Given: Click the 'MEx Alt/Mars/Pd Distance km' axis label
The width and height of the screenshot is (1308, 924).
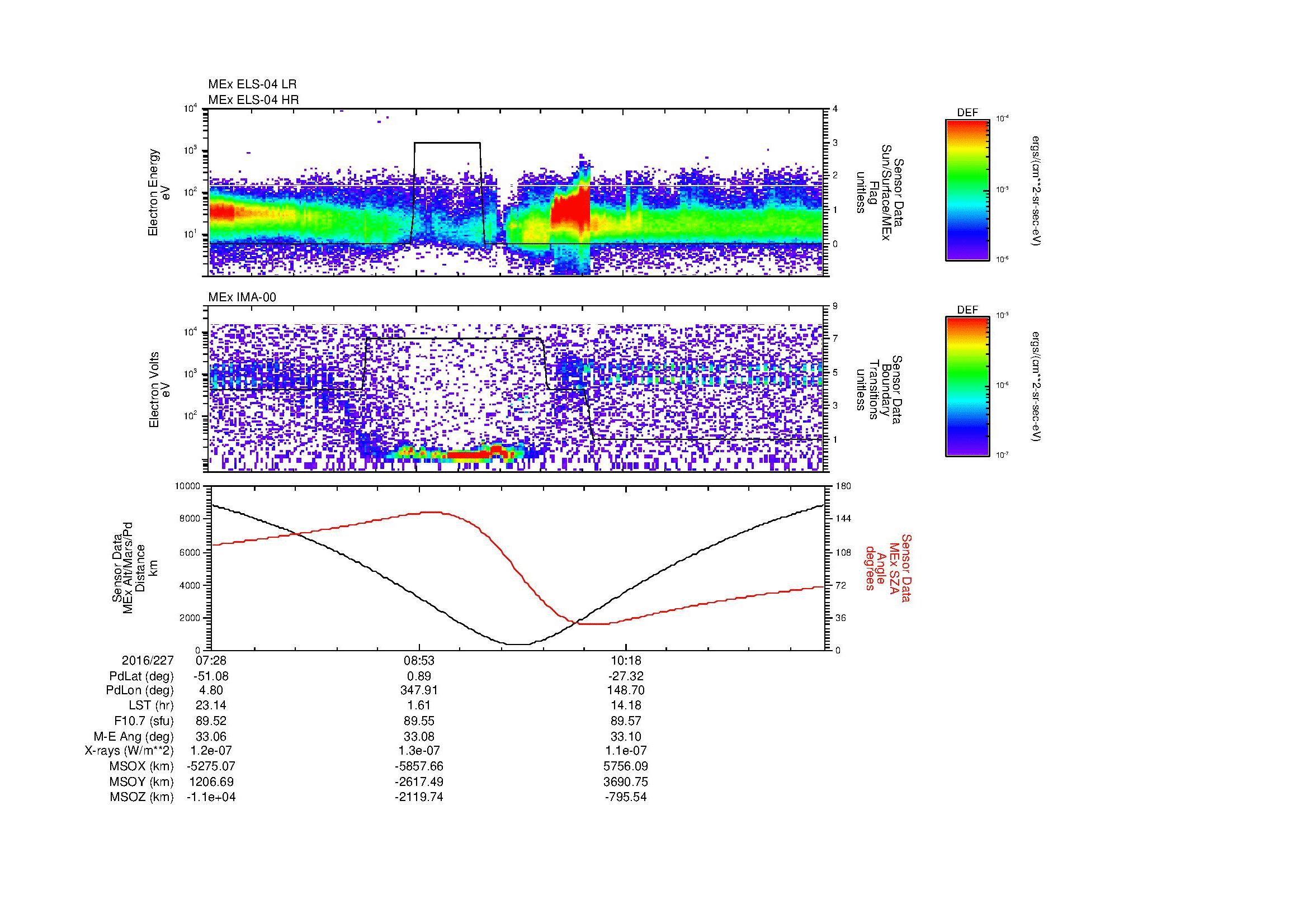Looking at the screenshot, I should coord(135,568).
